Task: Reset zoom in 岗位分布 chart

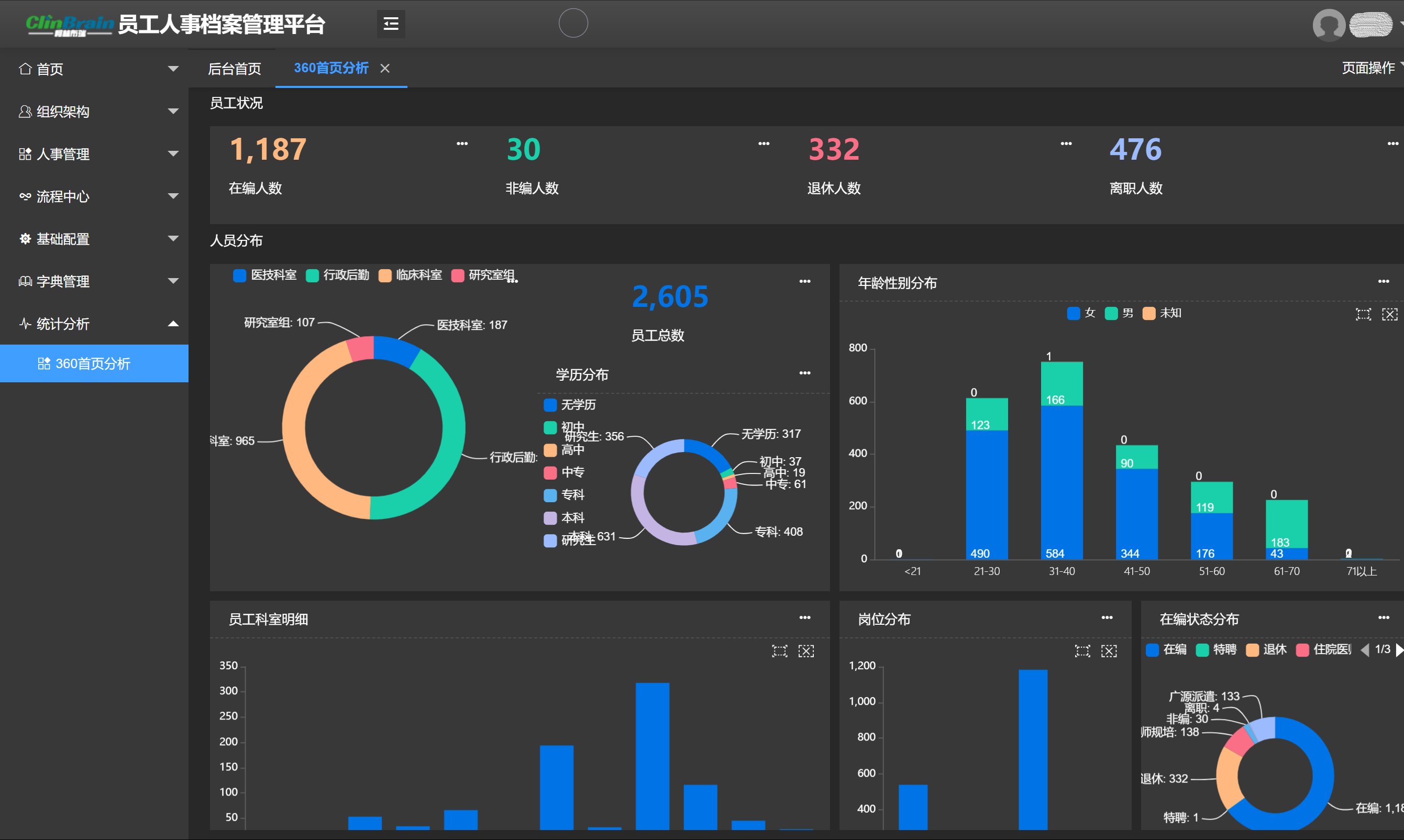Action: [1109, 651]
